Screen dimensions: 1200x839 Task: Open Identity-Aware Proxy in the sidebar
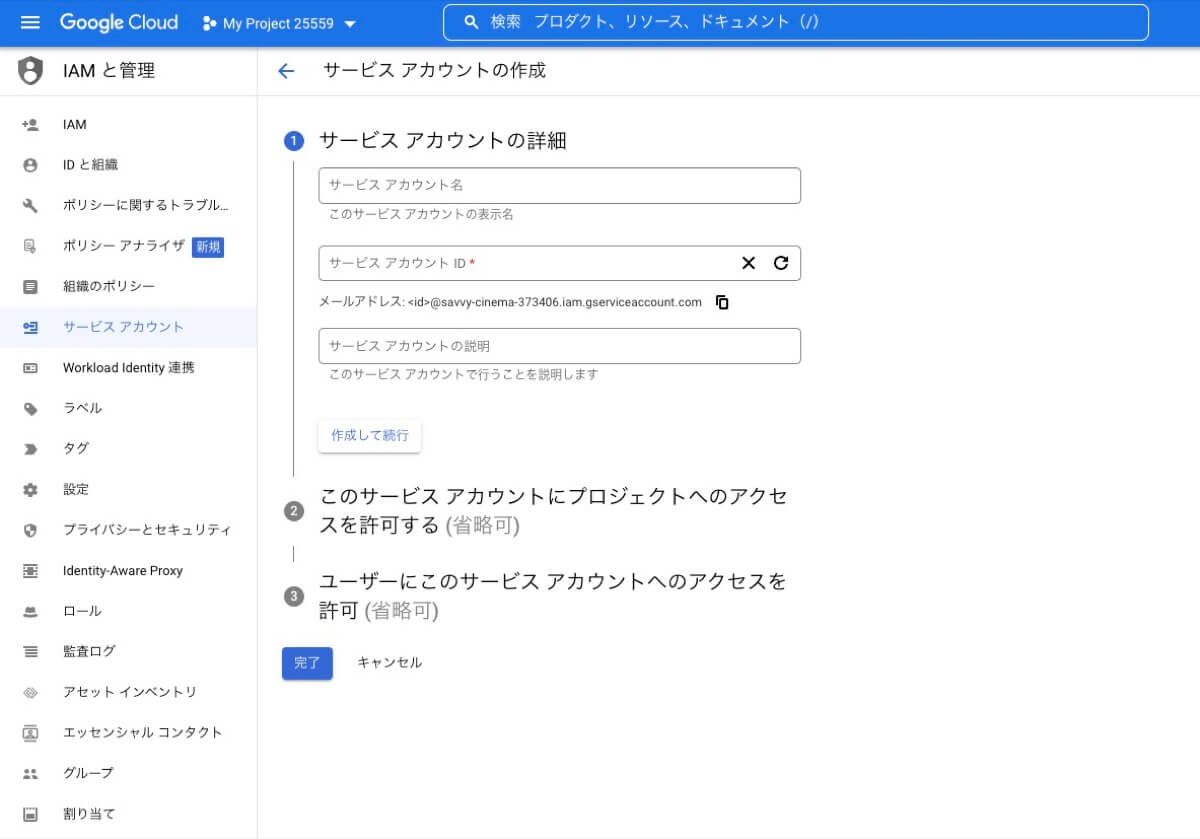(x=120, y=570)
